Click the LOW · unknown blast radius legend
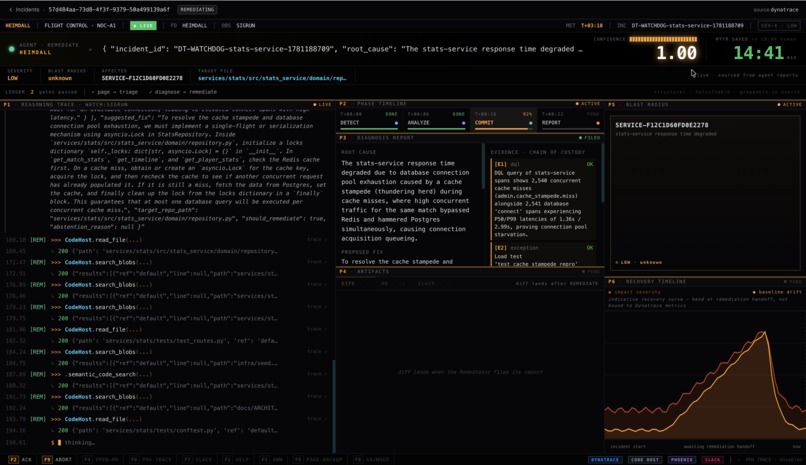The width and height of the screenshot is (806, 465). tap(638, 263)
